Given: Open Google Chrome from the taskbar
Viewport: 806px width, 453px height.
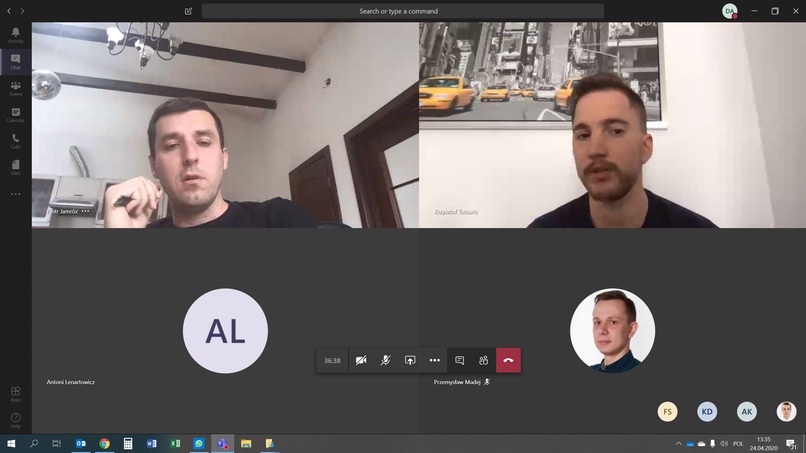Looking at the screenshot, I should pyautogui.click(x=104, y=443).
